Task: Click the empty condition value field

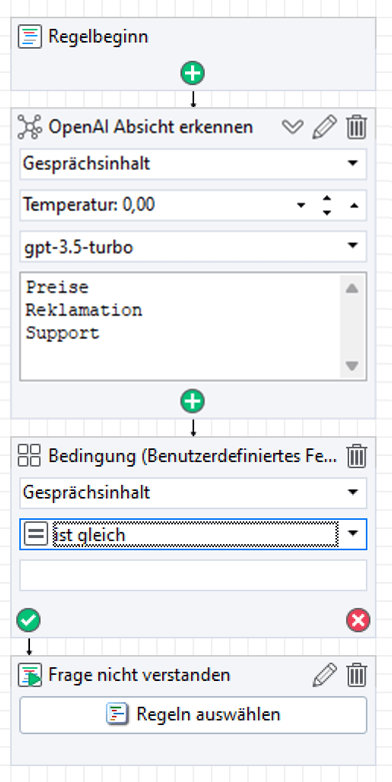Action: [193, 575]
